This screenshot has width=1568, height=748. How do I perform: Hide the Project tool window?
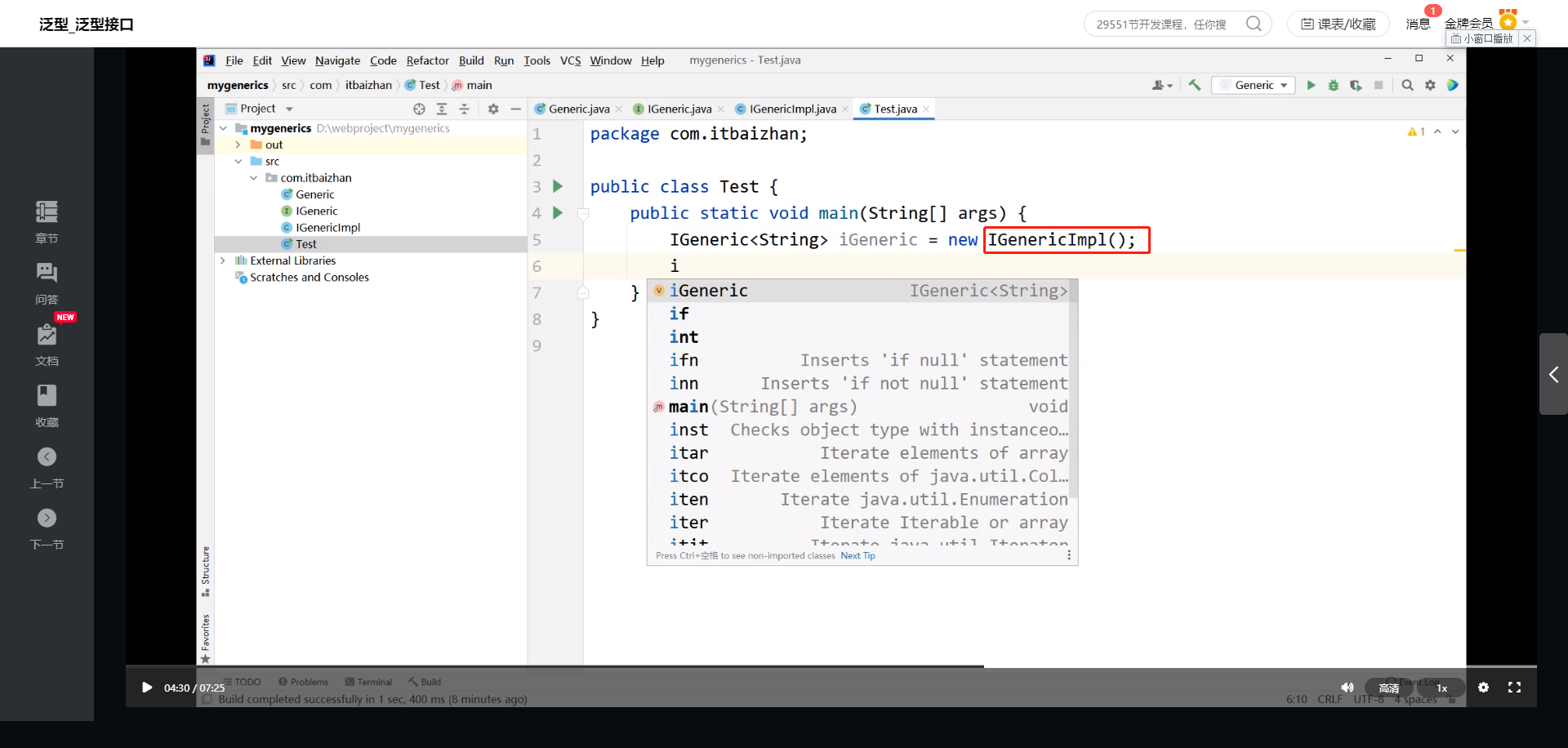pos(515,109)
